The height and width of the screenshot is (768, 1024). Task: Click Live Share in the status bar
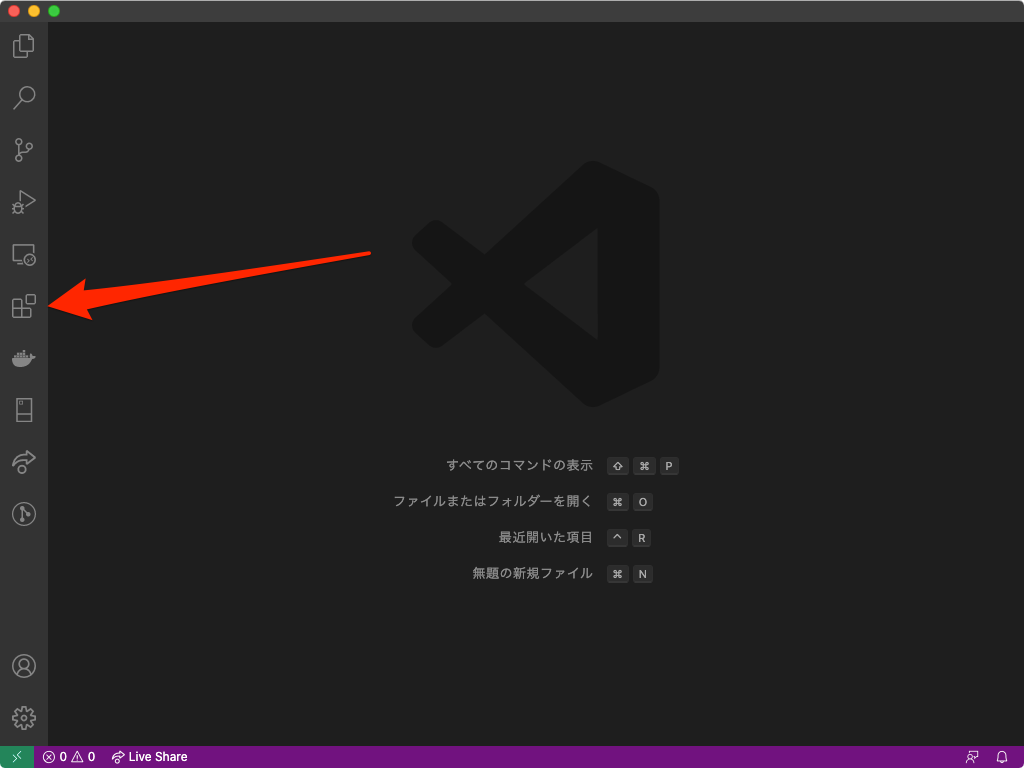[148, 757]
